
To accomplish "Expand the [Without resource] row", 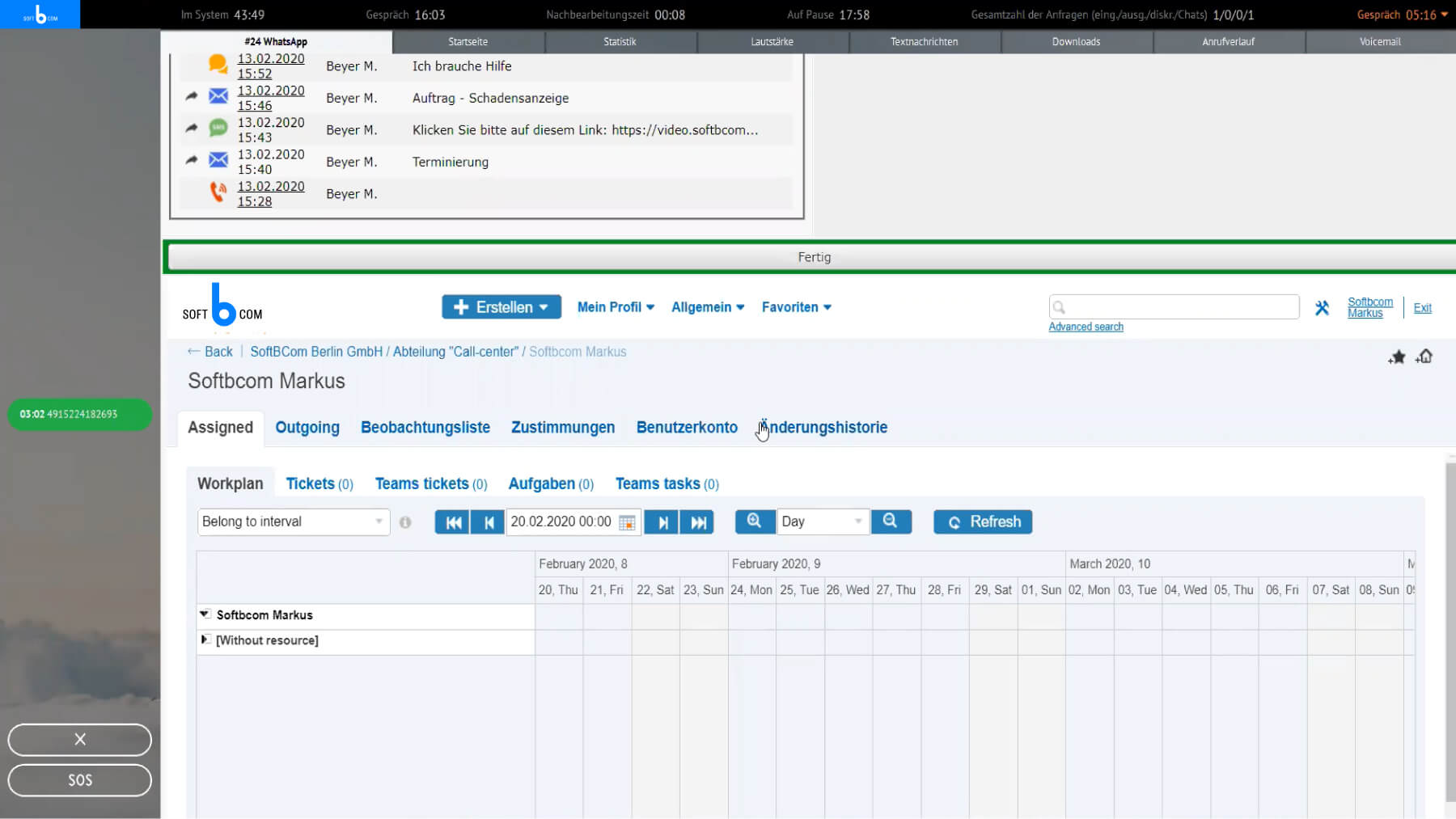I will (205, 640).
